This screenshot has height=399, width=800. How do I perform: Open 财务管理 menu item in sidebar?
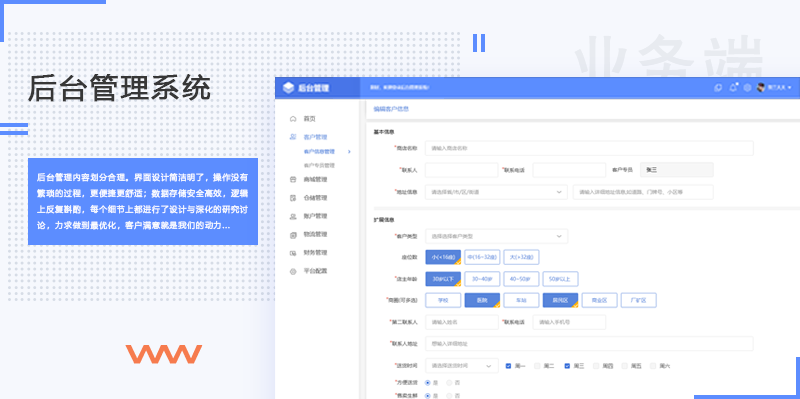pyautogui.click(x=315, y=253)
